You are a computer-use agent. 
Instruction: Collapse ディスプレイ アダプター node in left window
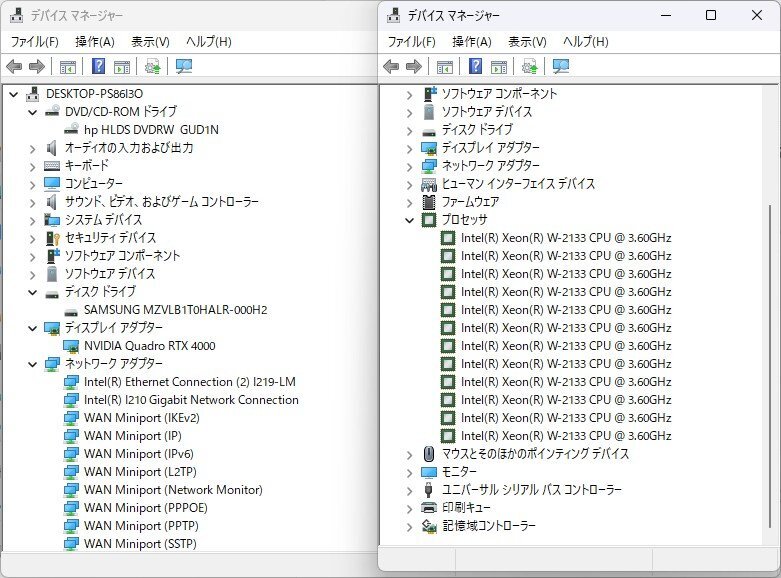pyautogui.click(x=32, y=328)
